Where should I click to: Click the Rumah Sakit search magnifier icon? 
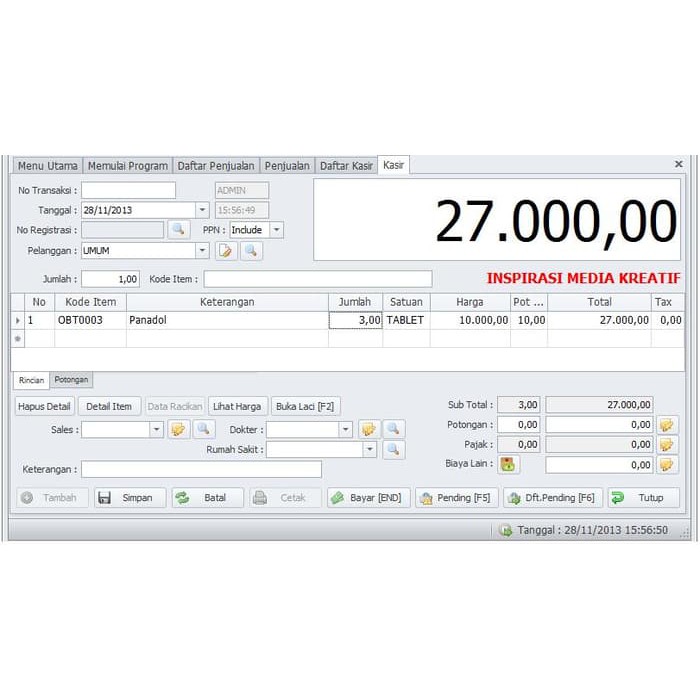click(x=394, y=450)
